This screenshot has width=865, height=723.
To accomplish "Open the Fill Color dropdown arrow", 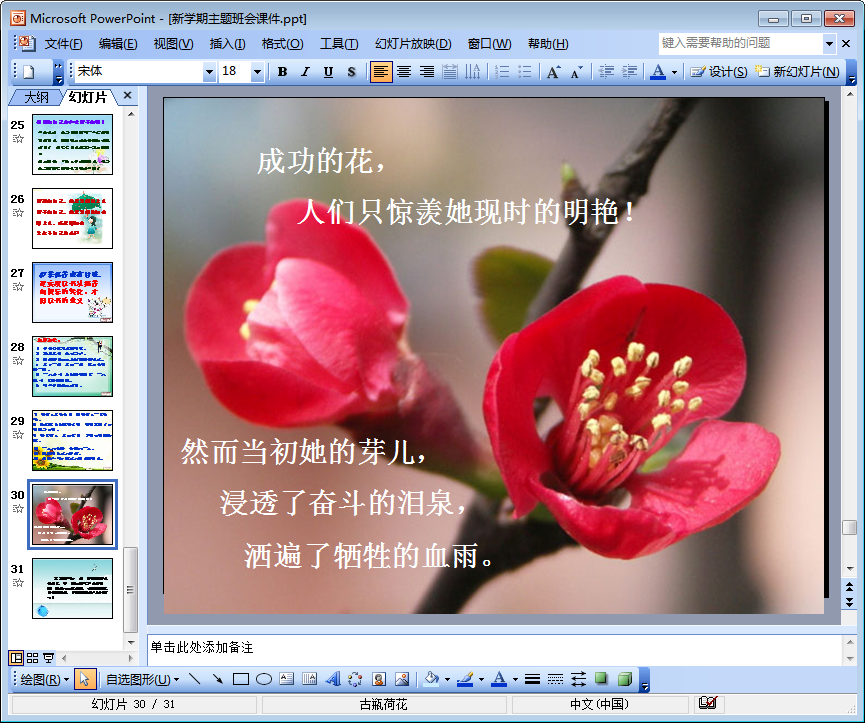I will [x=447, y=680].
